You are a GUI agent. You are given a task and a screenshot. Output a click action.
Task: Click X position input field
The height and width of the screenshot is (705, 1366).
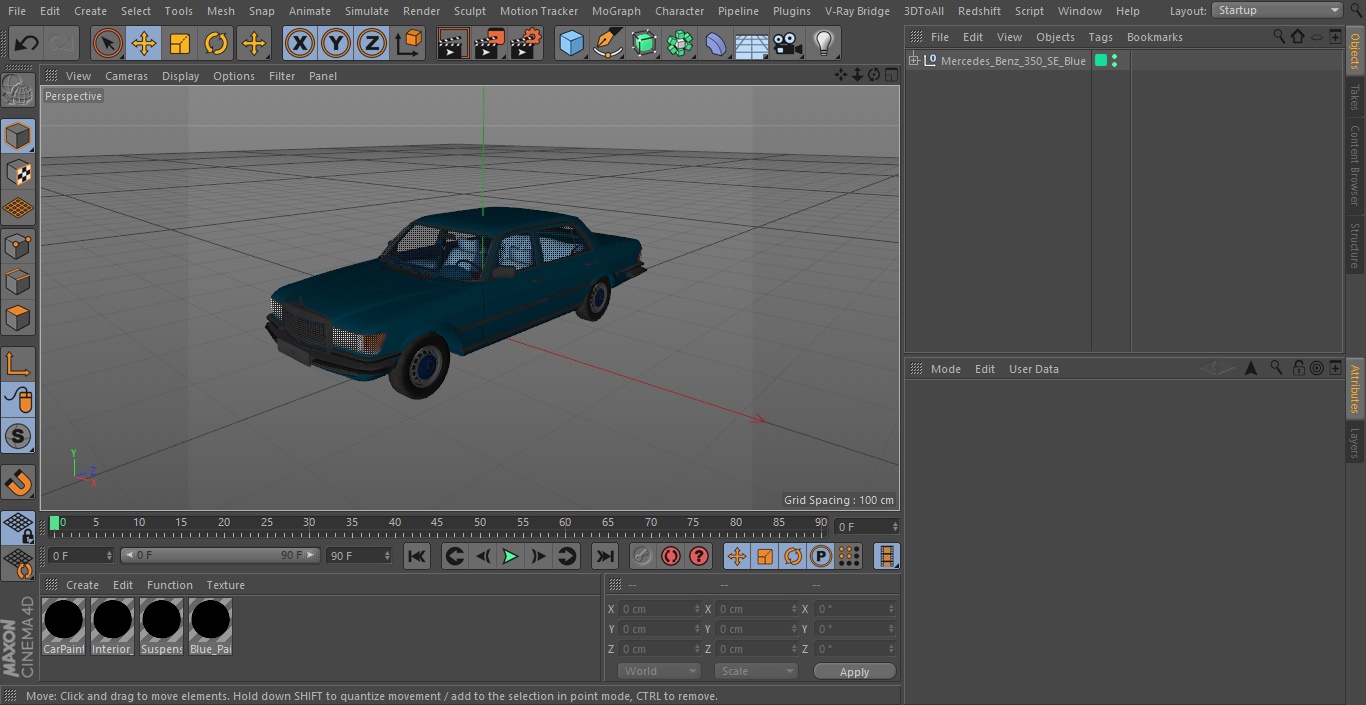660,609
